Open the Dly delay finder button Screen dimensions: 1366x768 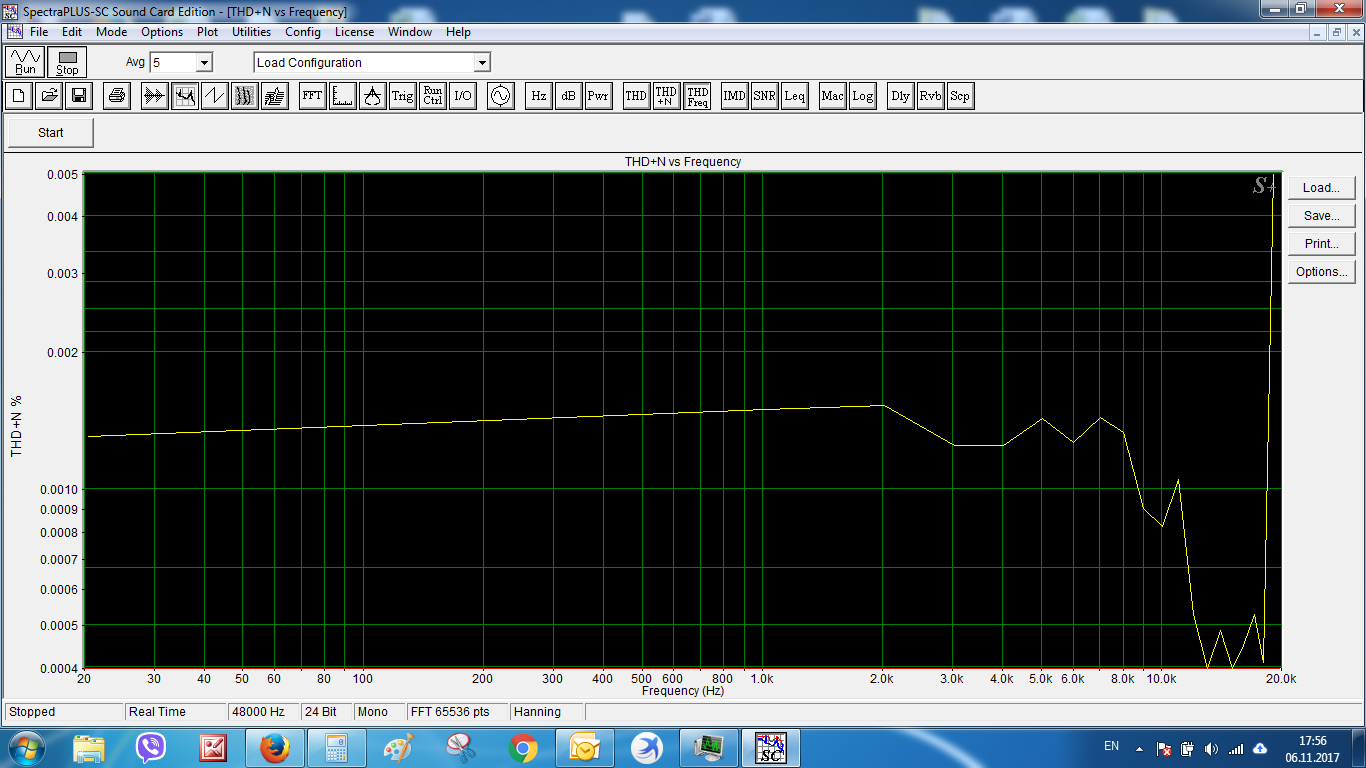[x=900, y=96]
